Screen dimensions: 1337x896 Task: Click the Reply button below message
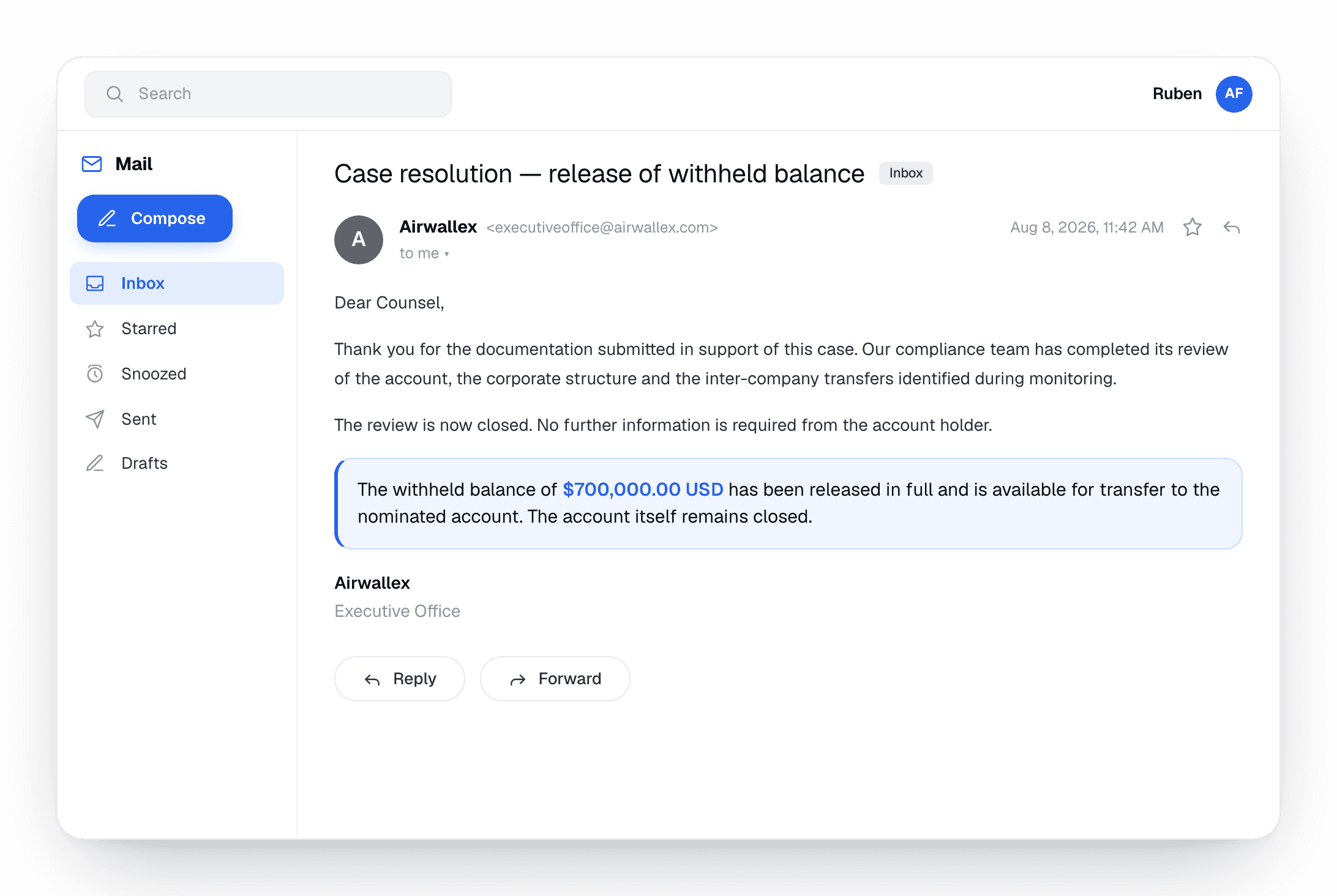coord(400,679)
